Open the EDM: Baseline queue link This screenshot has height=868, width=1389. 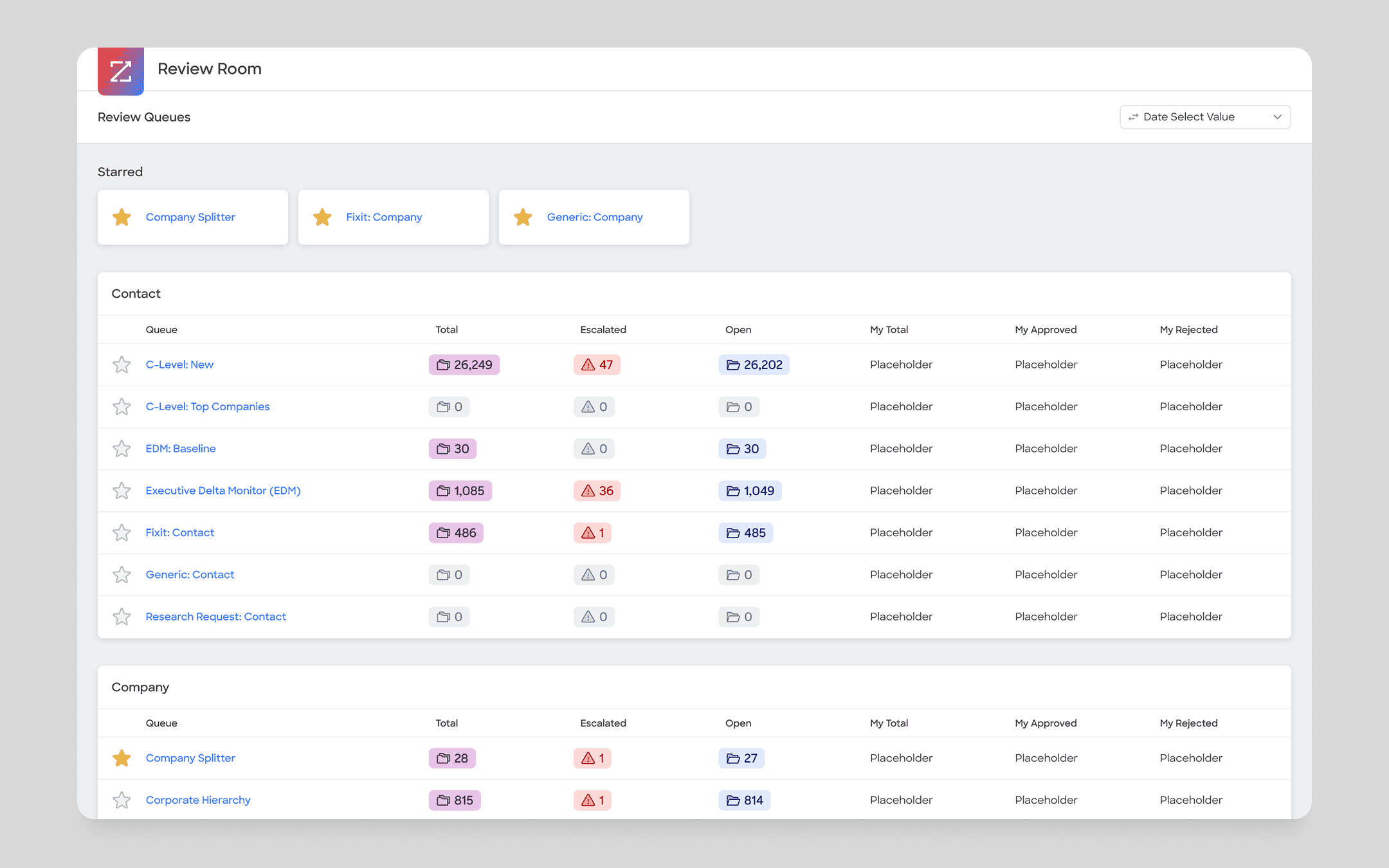(181, 449)
